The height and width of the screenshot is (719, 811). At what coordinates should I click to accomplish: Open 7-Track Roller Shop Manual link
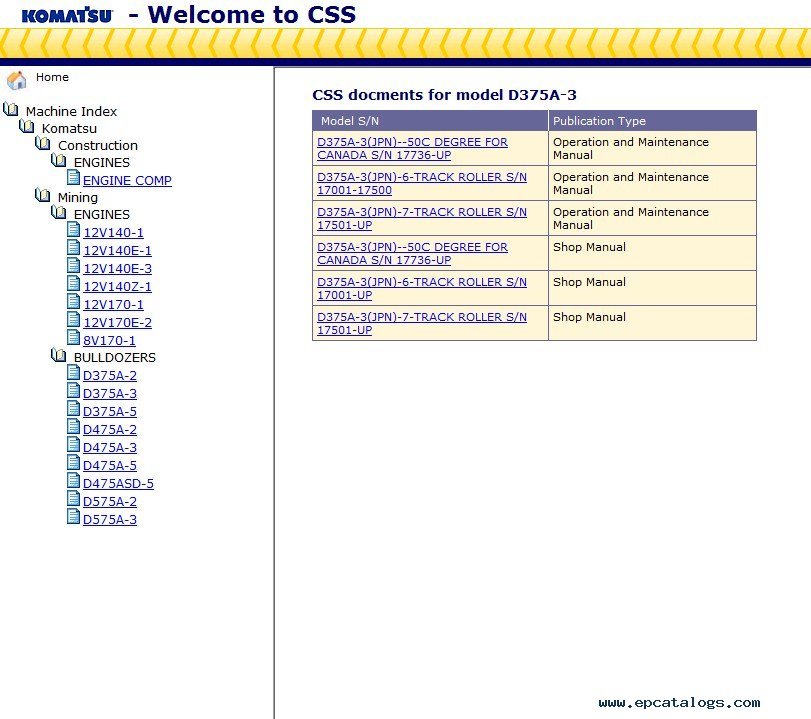click(422, 324)
